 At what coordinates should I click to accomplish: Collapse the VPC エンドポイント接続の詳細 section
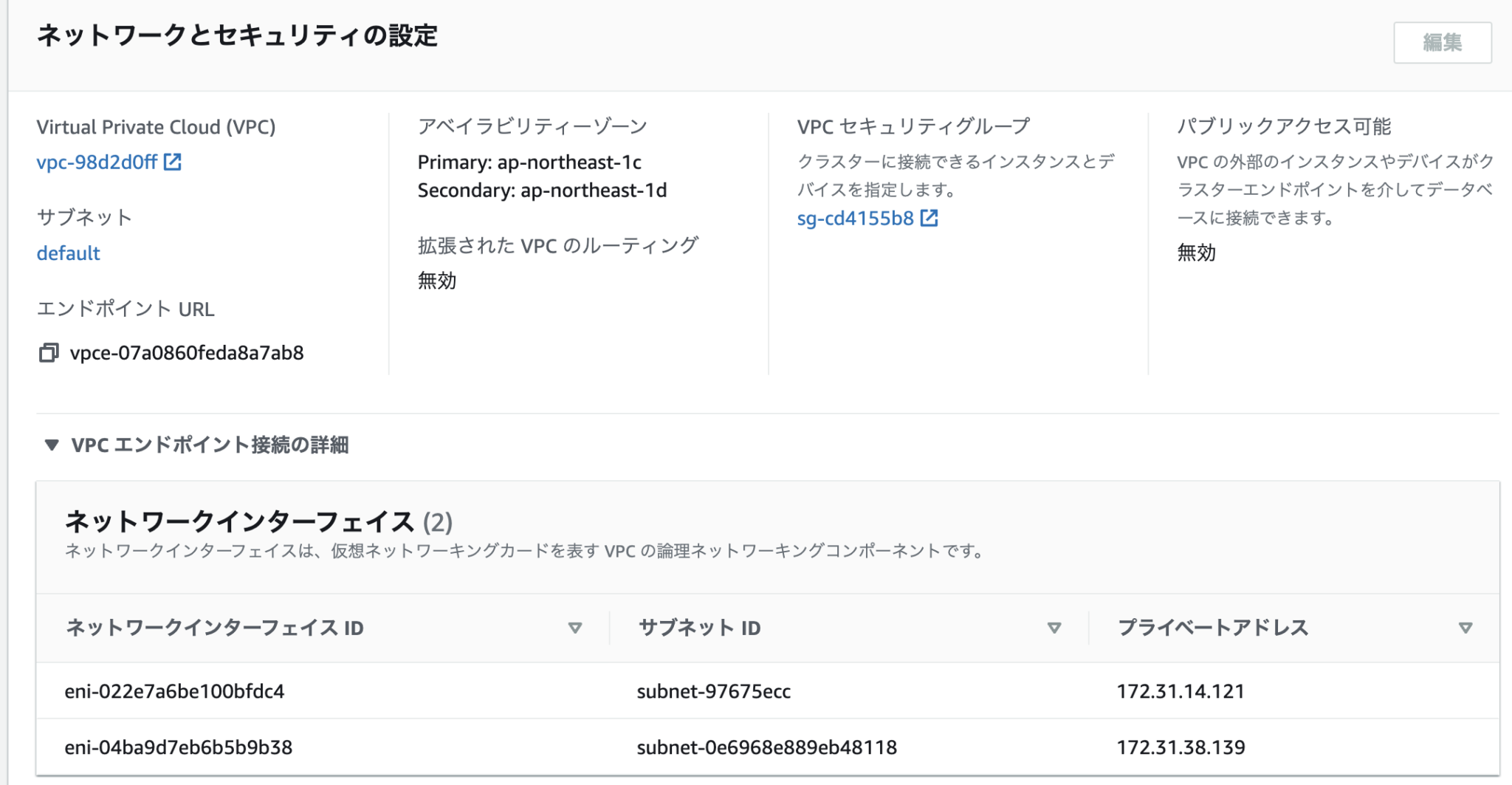point(50,445)
